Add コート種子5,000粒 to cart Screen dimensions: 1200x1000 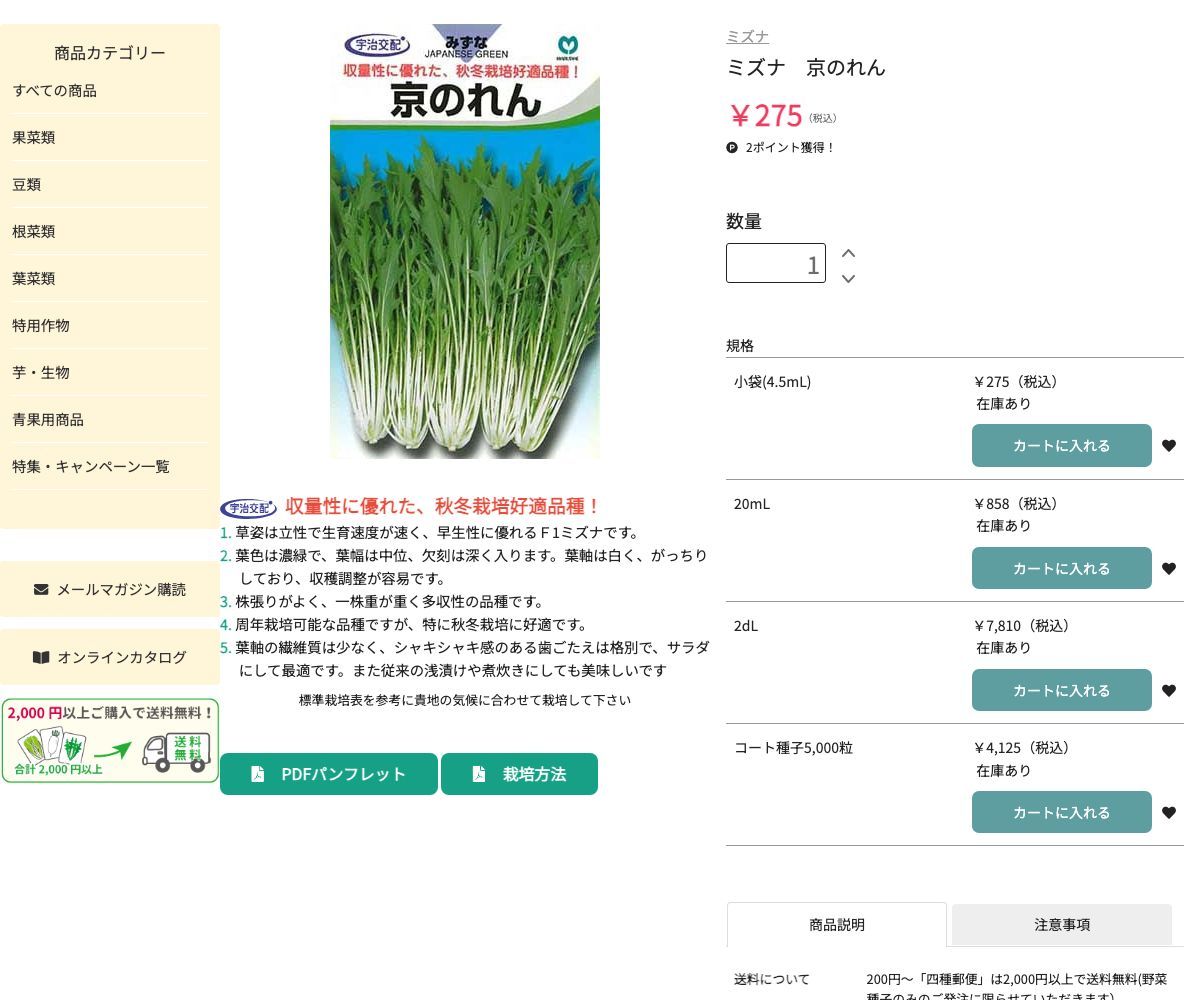click(x=1061, y=812)
